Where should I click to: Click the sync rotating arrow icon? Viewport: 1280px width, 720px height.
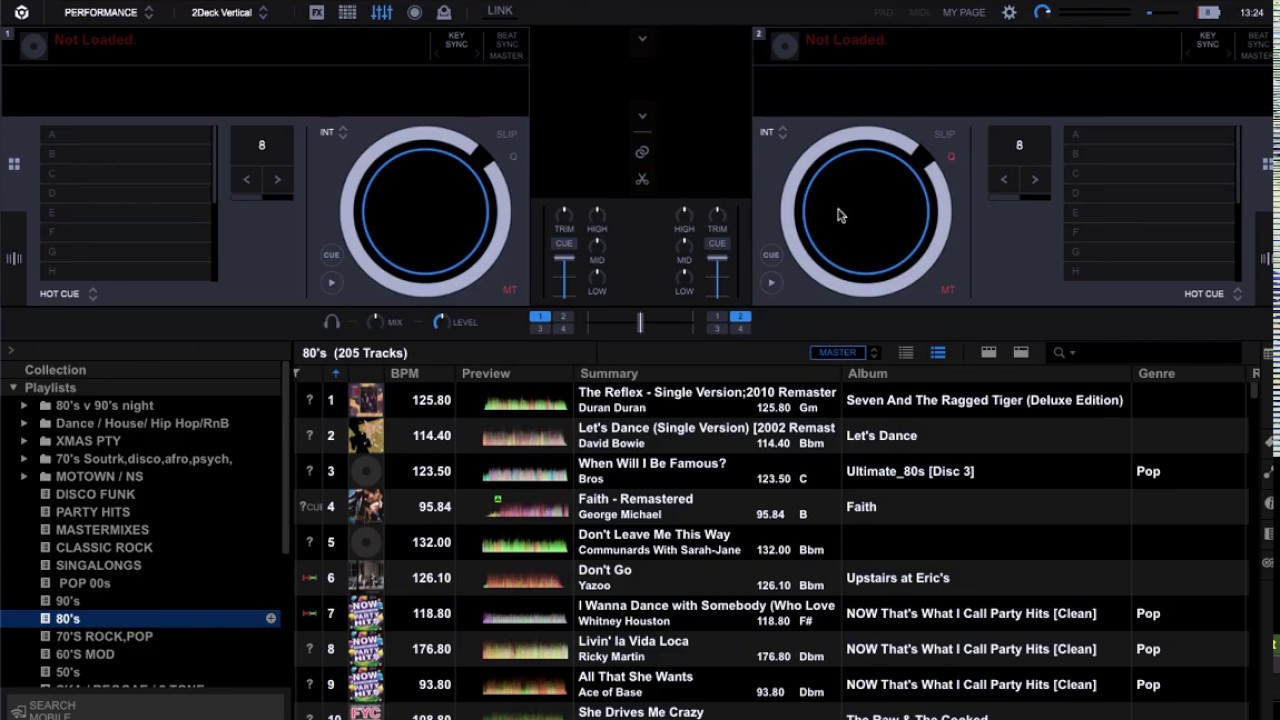pyautogui.click(x=1042, y=12)
